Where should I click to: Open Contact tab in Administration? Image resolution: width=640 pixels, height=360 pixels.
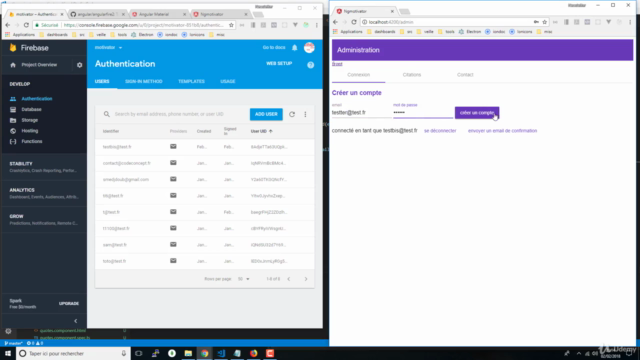(465, 75)
